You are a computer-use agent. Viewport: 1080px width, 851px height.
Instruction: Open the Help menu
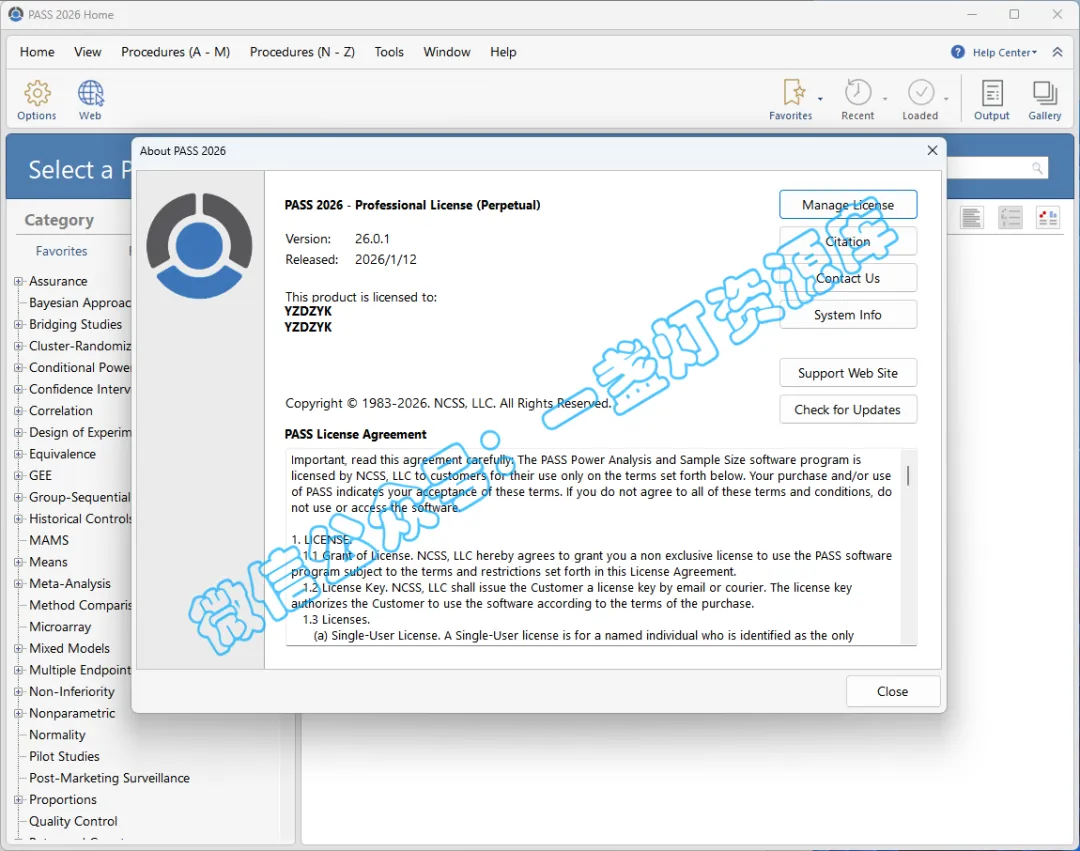click(503, 52)
